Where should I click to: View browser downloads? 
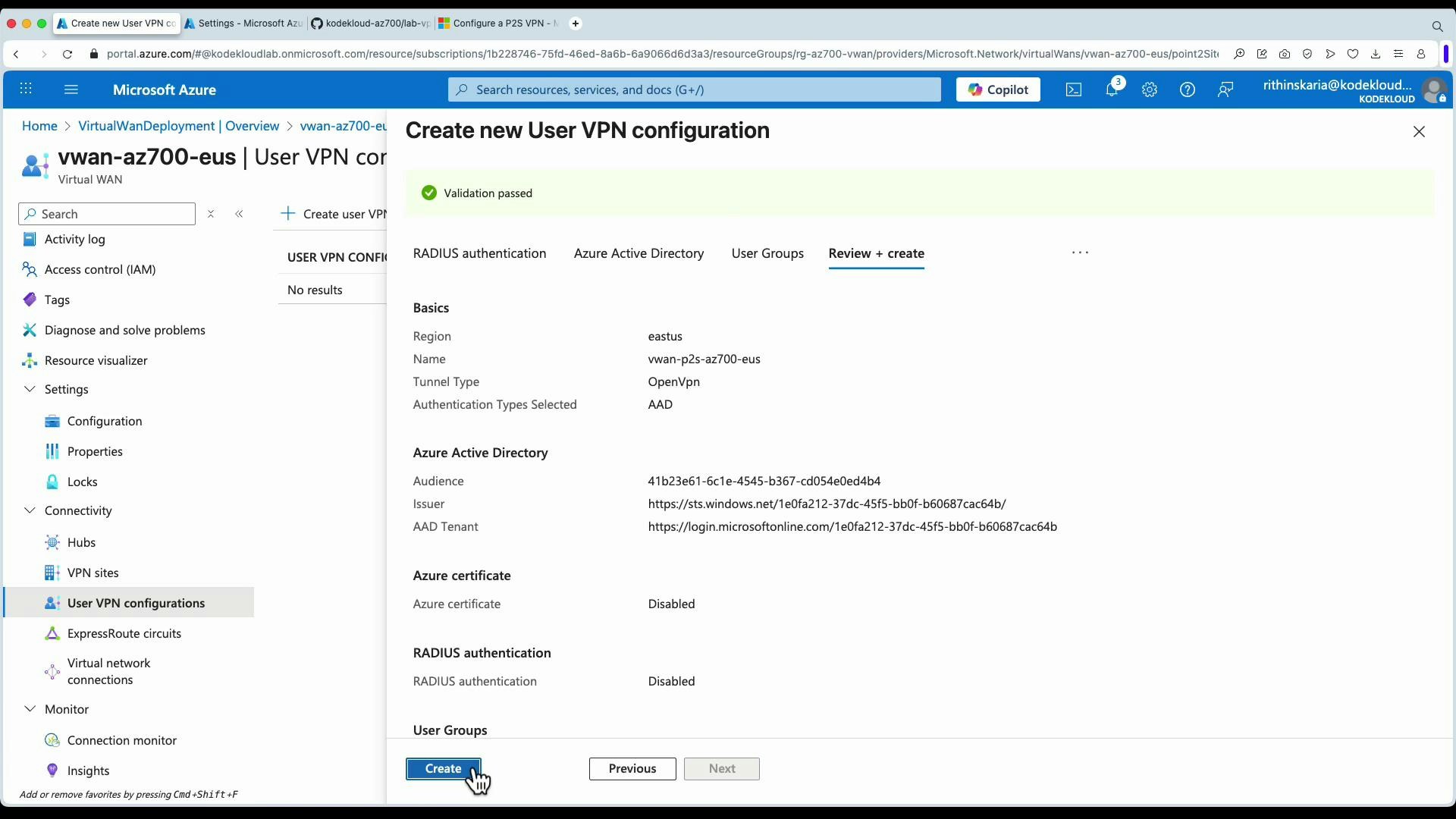pos(1376,54)
